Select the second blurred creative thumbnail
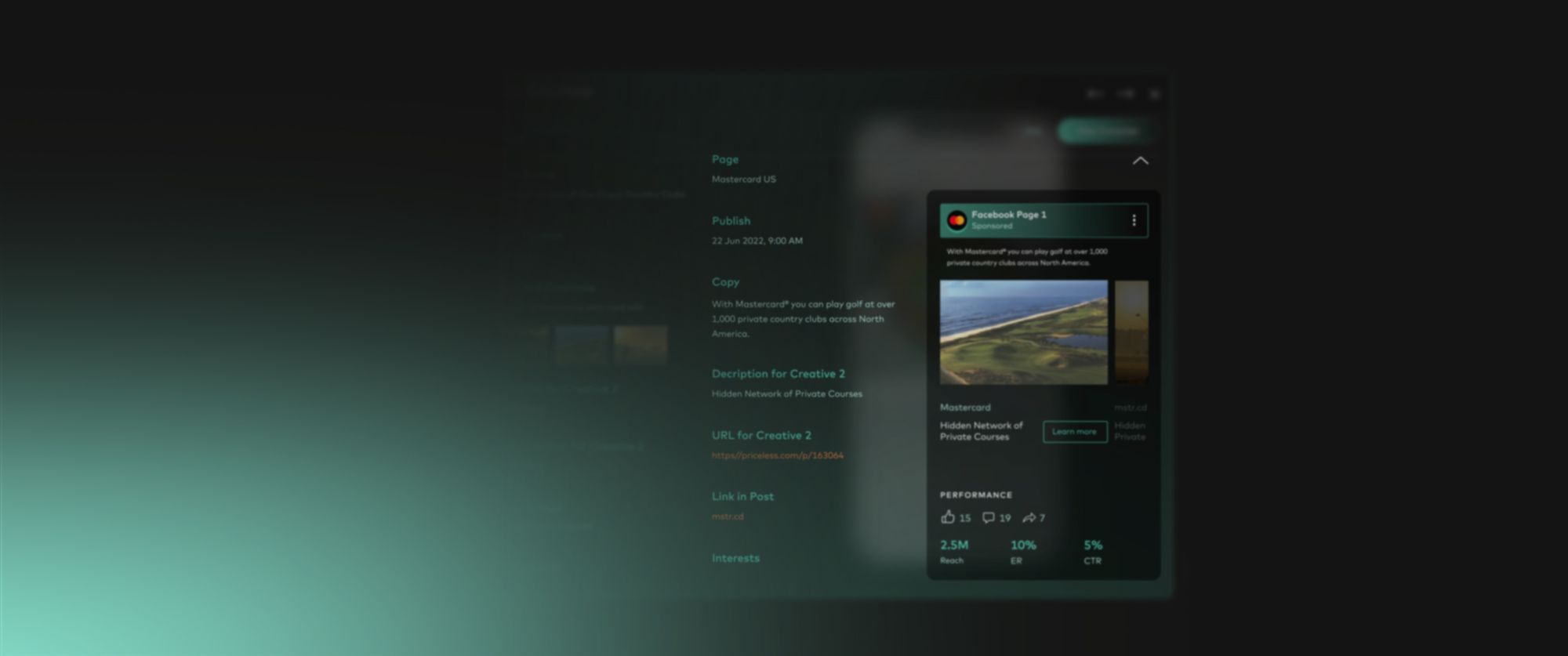1568x656 pixels. pos(641,345)
